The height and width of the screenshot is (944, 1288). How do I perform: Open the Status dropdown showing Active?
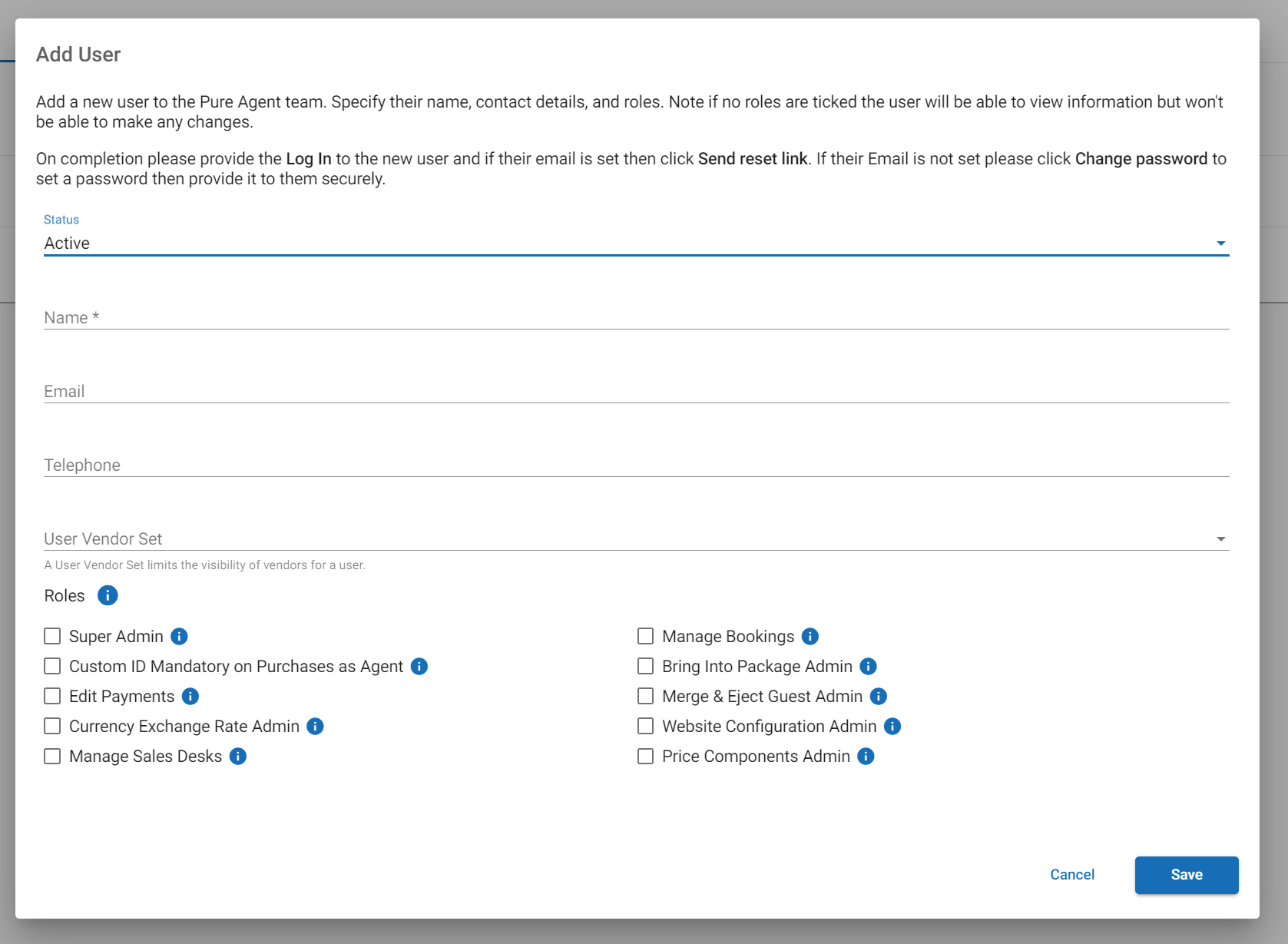coord(636,243)
